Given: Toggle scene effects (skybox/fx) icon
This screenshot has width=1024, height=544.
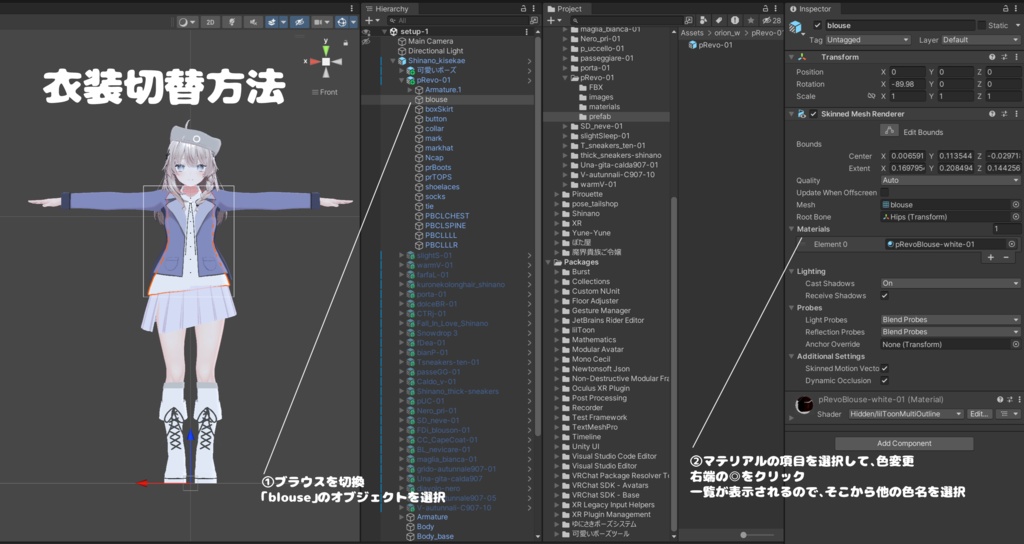Looking at the screenshot, I should click(272, 22).
